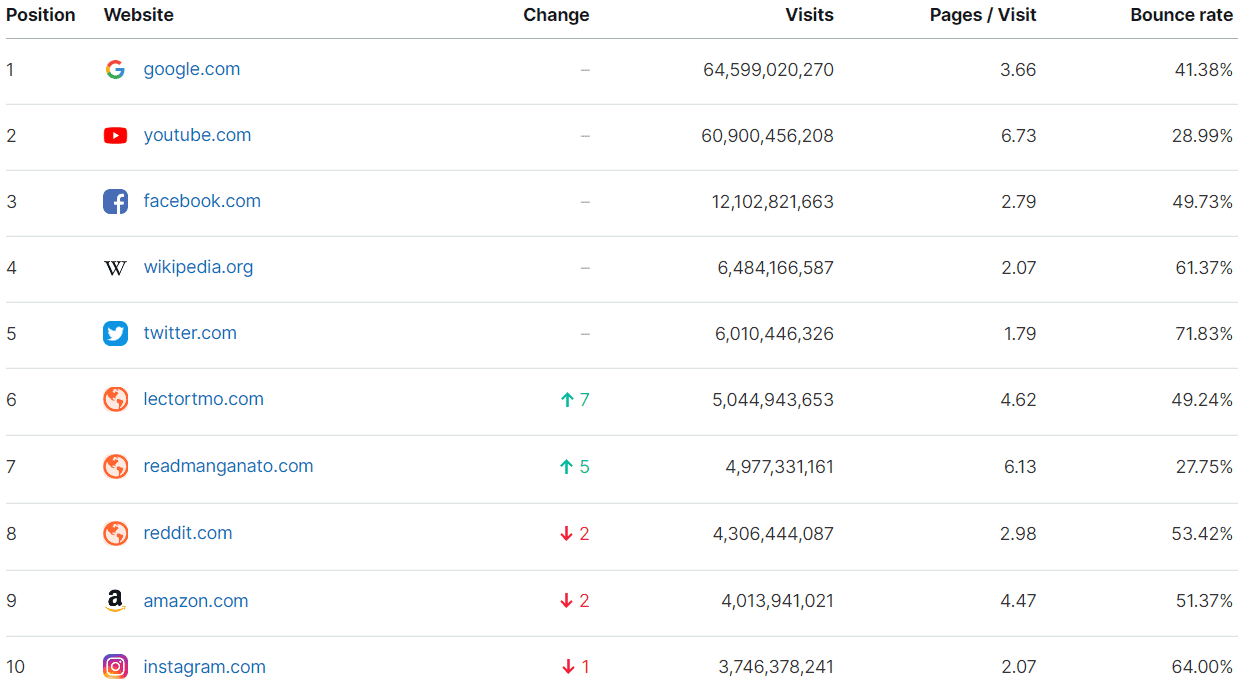
Task: Click the green up 7 change indicator
Action: click(x=575, y=400)
